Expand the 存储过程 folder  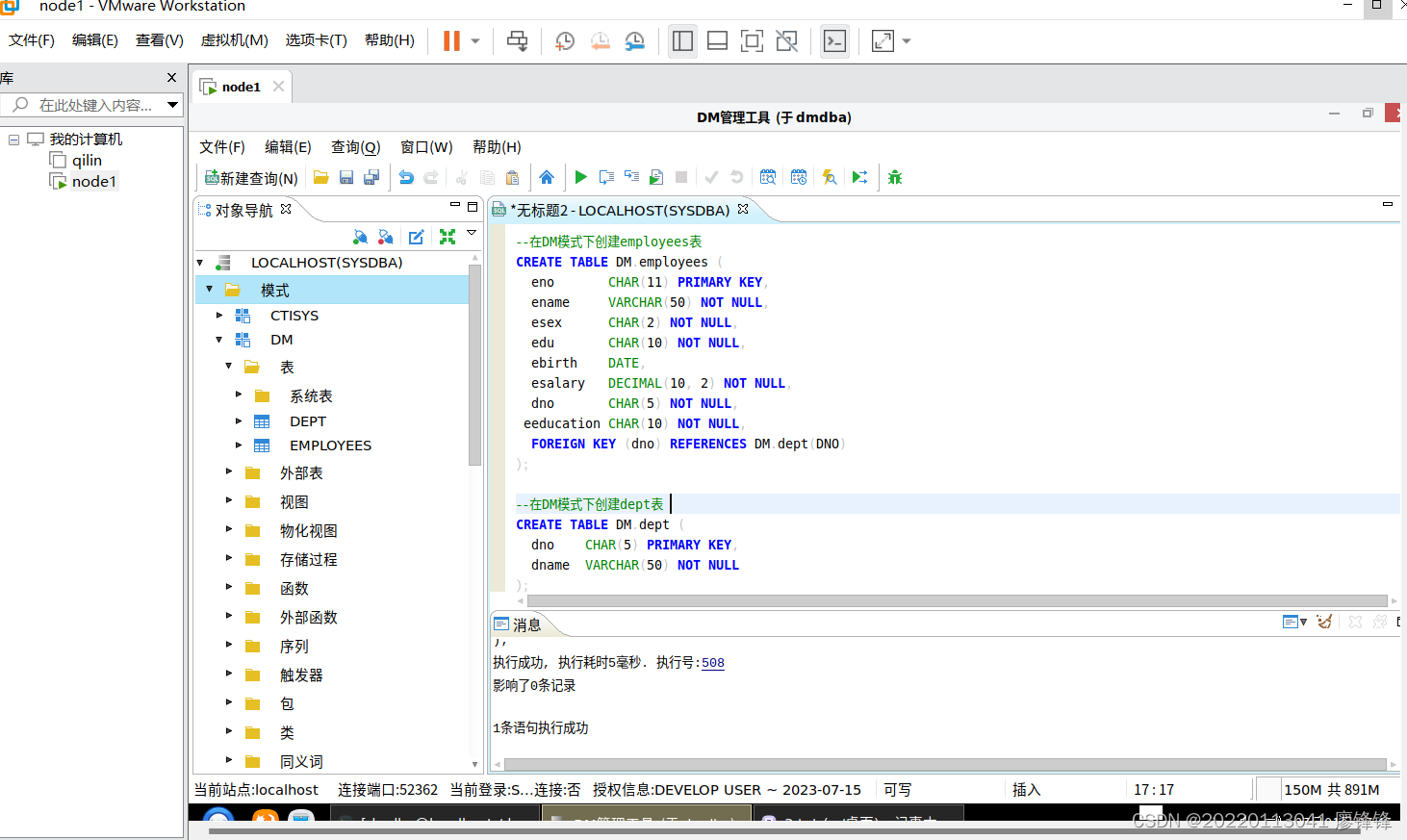tap(229, 558)
